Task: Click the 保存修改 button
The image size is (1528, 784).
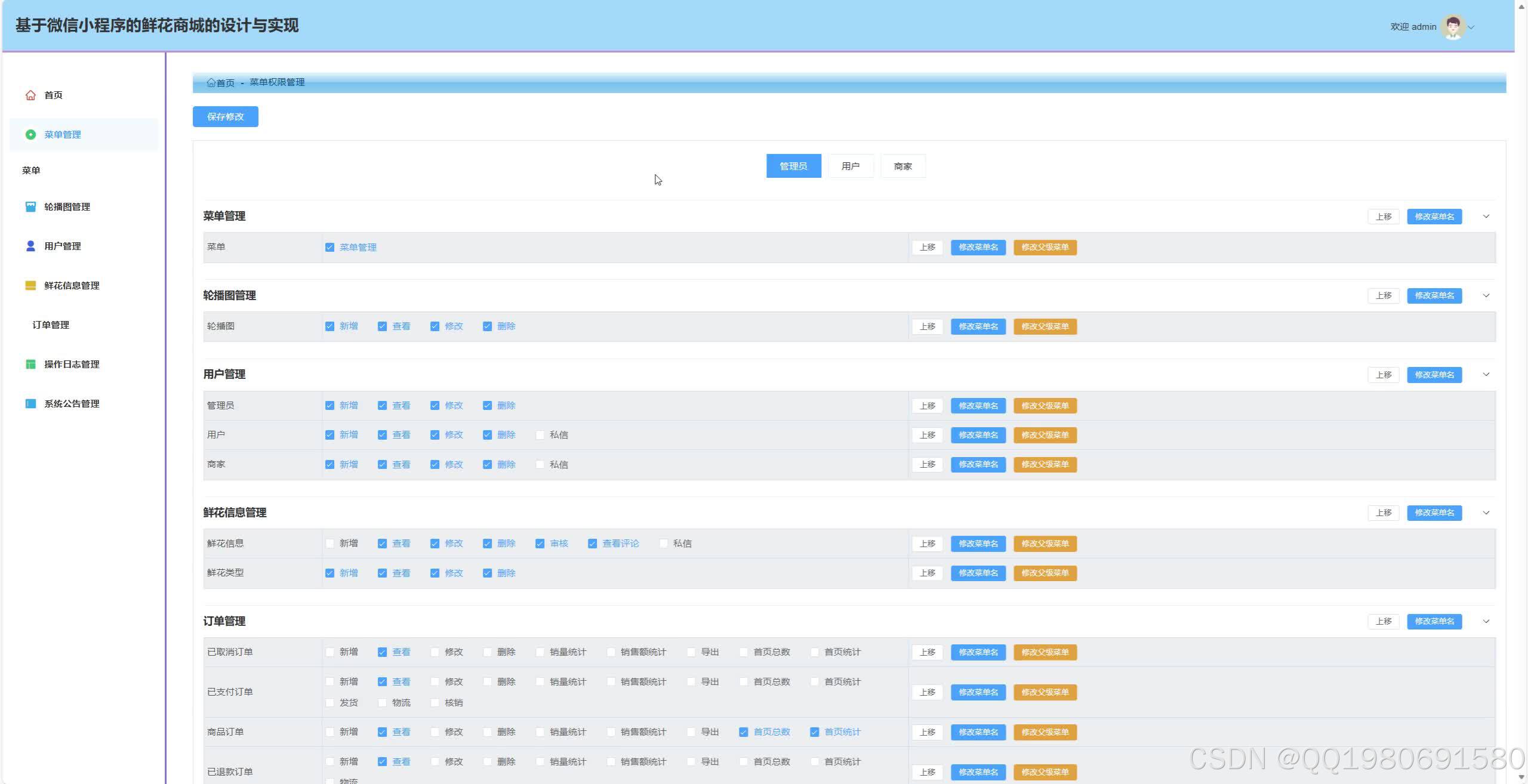Action: [x=225, y=116]
